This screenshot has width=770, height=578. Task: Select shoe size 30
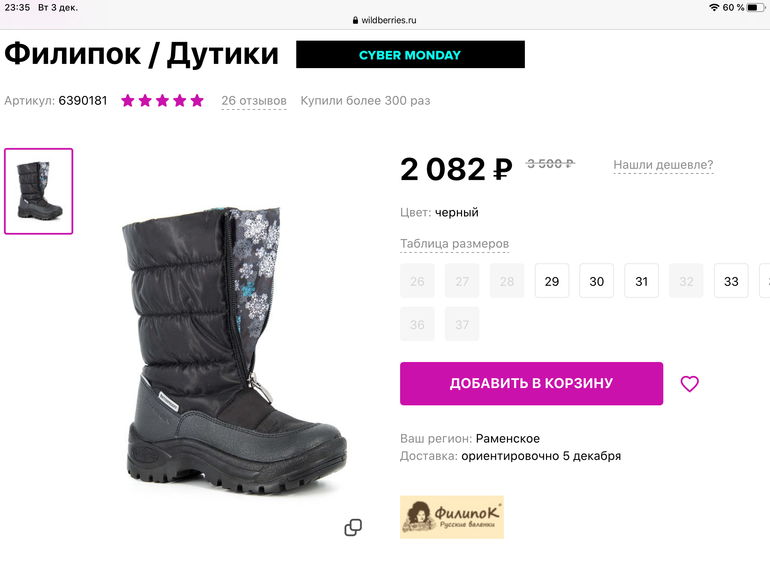click(597, 281)
